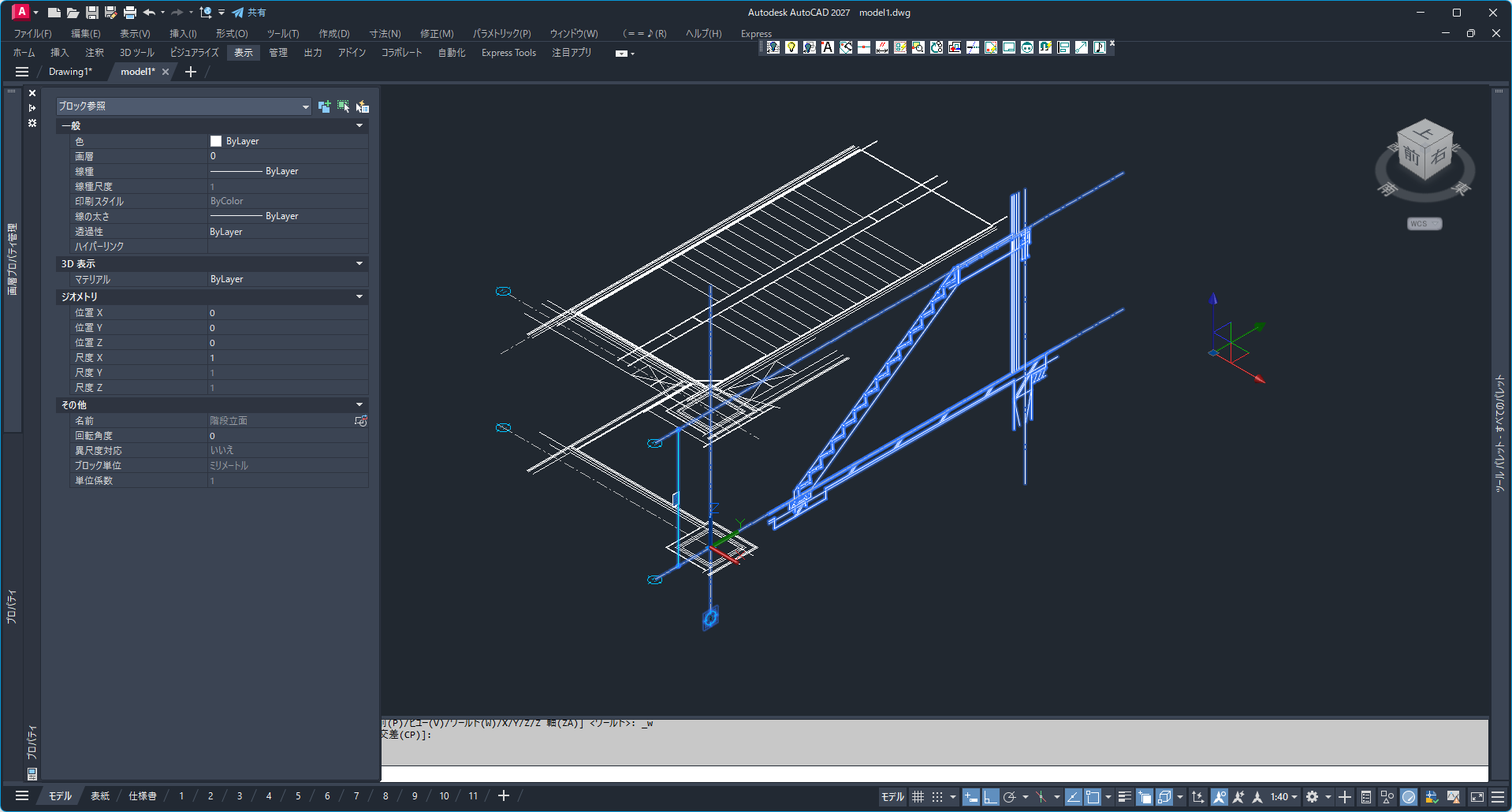Toggle line weight display in status bar
The width and height of the screenshot is (1512, 812).
click(x=1125, y=797)
